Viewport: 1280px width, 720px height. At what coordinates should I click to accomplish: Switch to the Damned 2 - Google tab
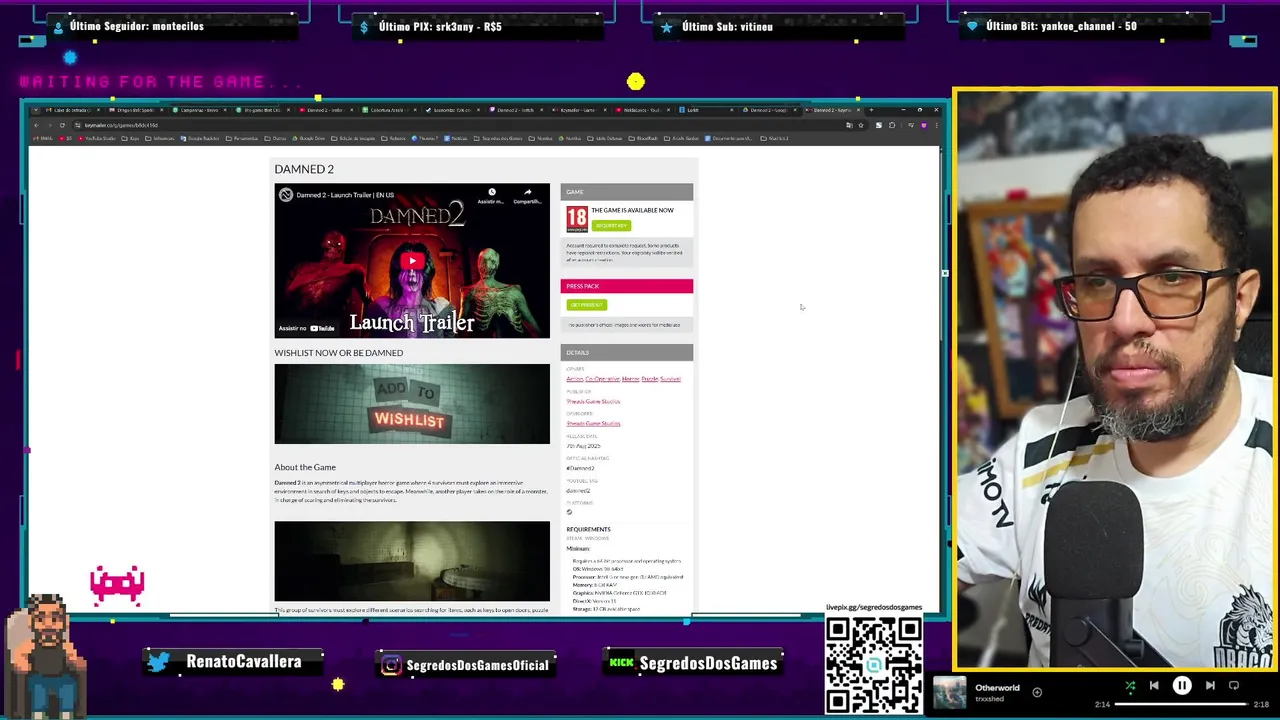click(769, 110)
